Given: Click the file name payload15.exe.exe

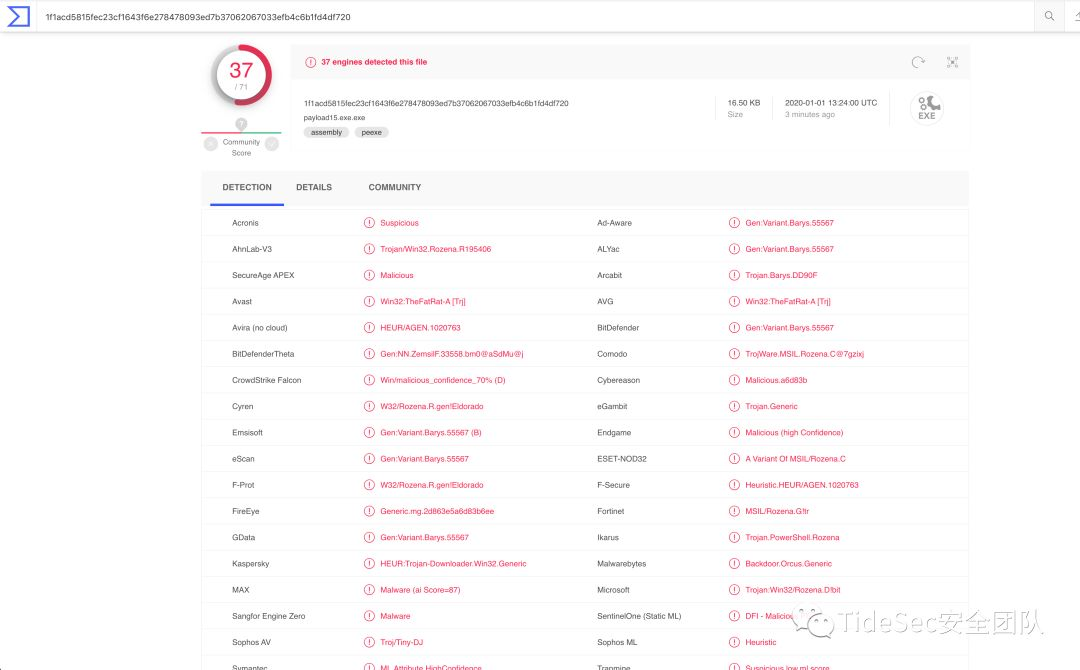Looking at the screenshot, I should pos(335,118).
